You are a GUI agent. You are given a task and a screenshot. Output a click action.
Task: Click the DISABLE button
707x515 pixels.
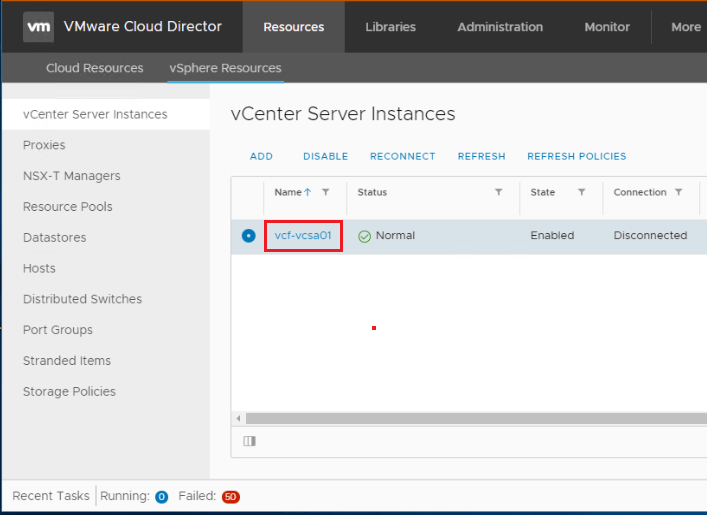point(326,156)
